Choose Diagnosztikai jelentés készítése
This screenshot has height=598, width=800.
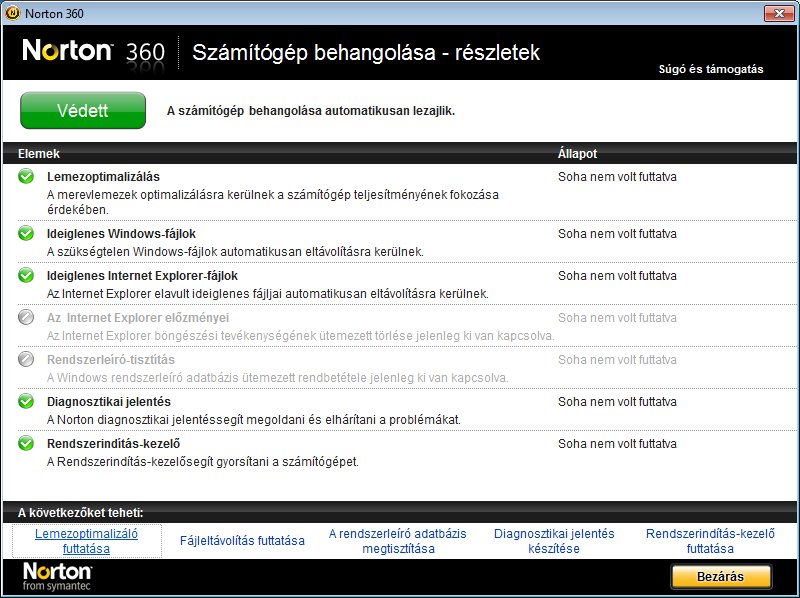click(554, 541)
